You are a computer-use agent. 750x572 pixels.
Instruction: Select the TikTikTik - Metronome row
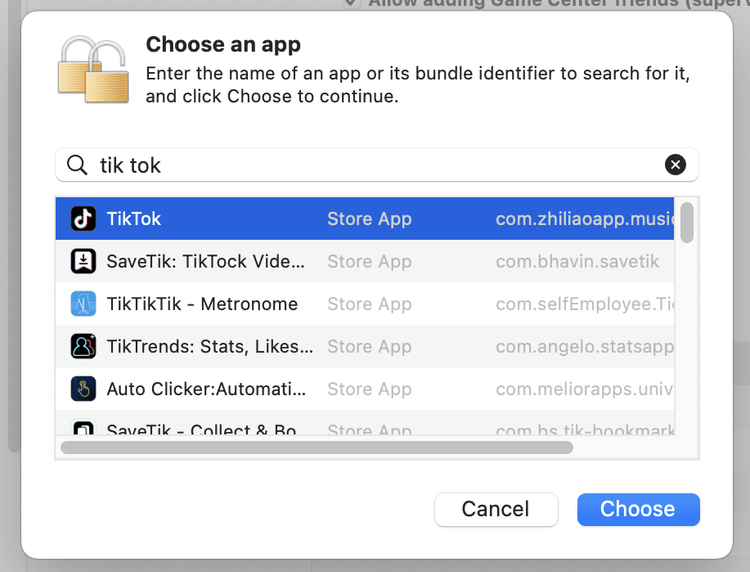(x=365, y=304)
